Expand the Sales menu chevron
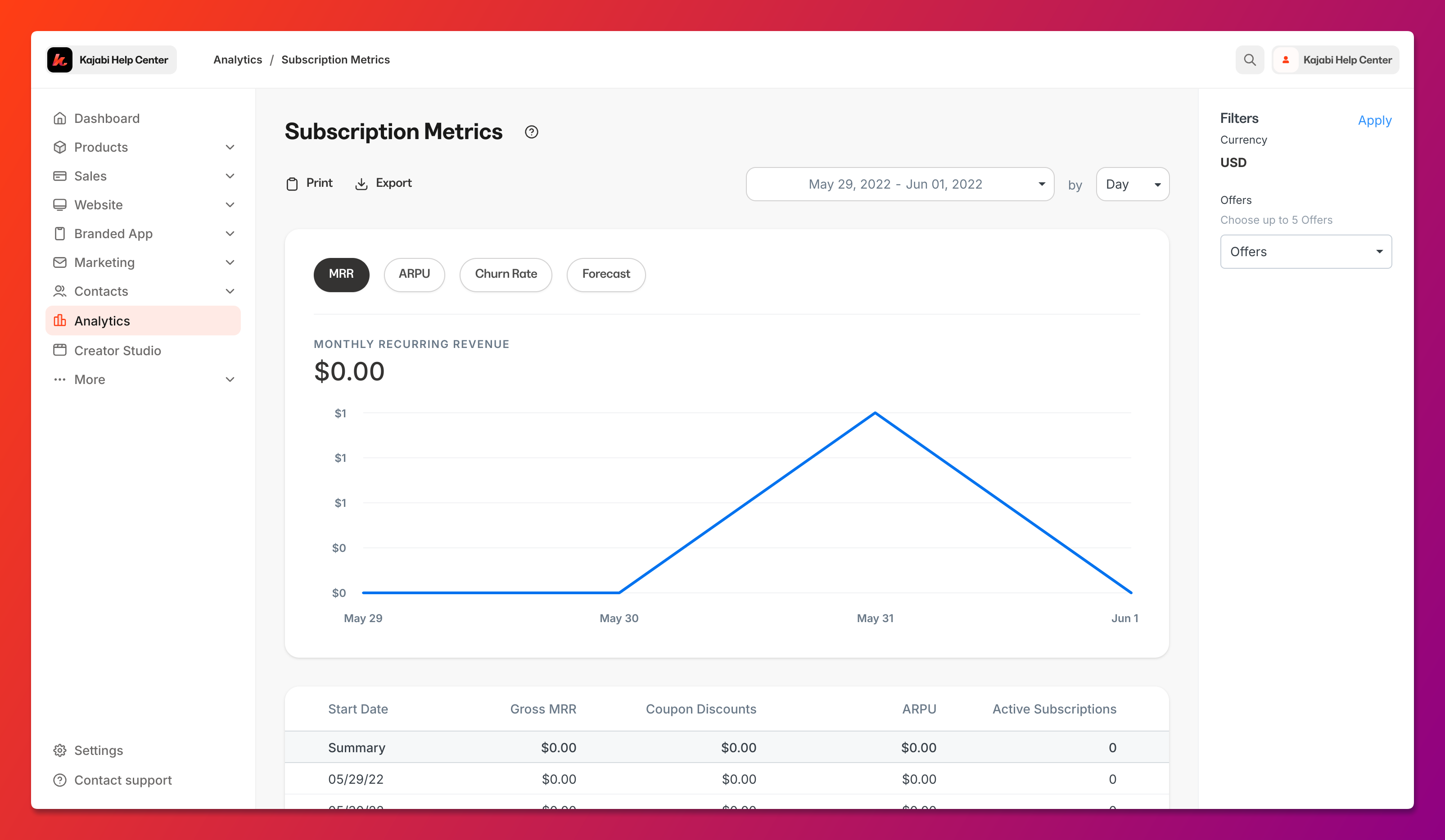This screenshot has height=840, width=1445. point(230,176)
